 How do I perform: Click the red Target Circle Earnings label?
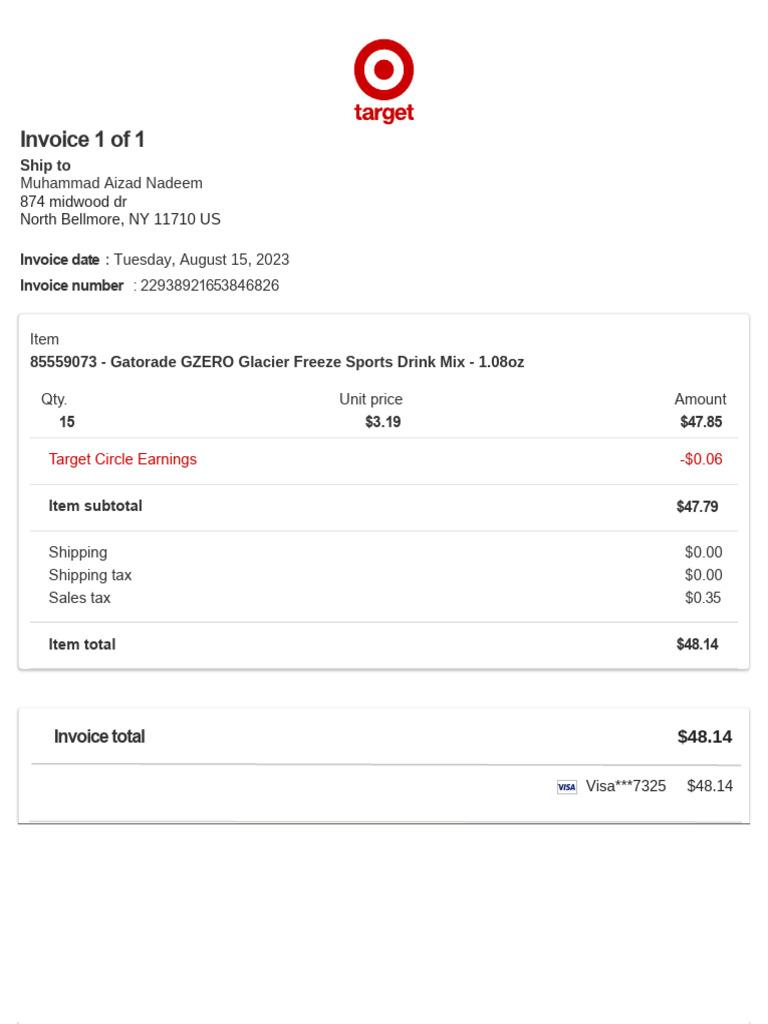pyautogui.click(x=122, y=460)
